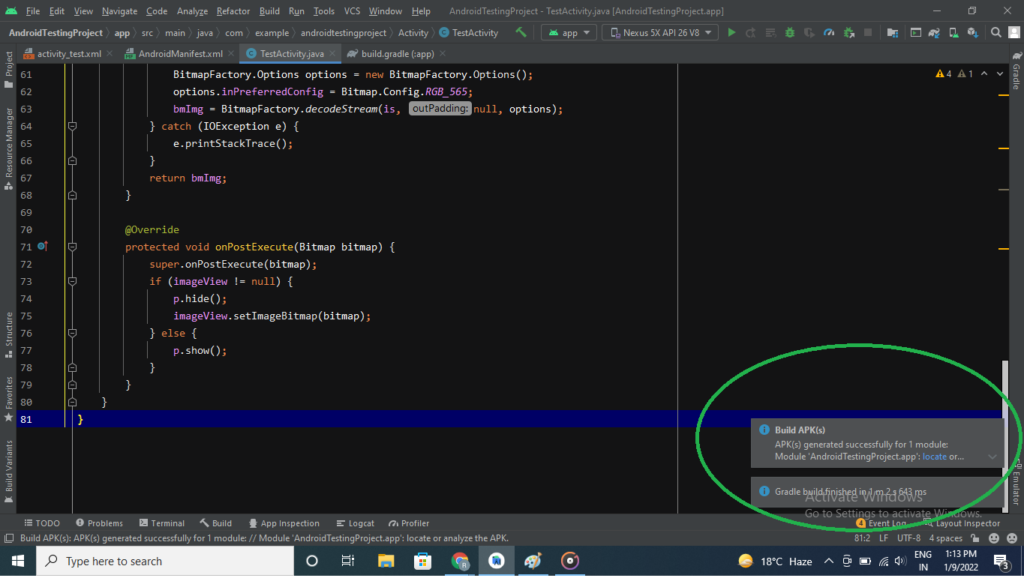Collapse onPostExecute method fold marker at line 71

click(72, 247)
